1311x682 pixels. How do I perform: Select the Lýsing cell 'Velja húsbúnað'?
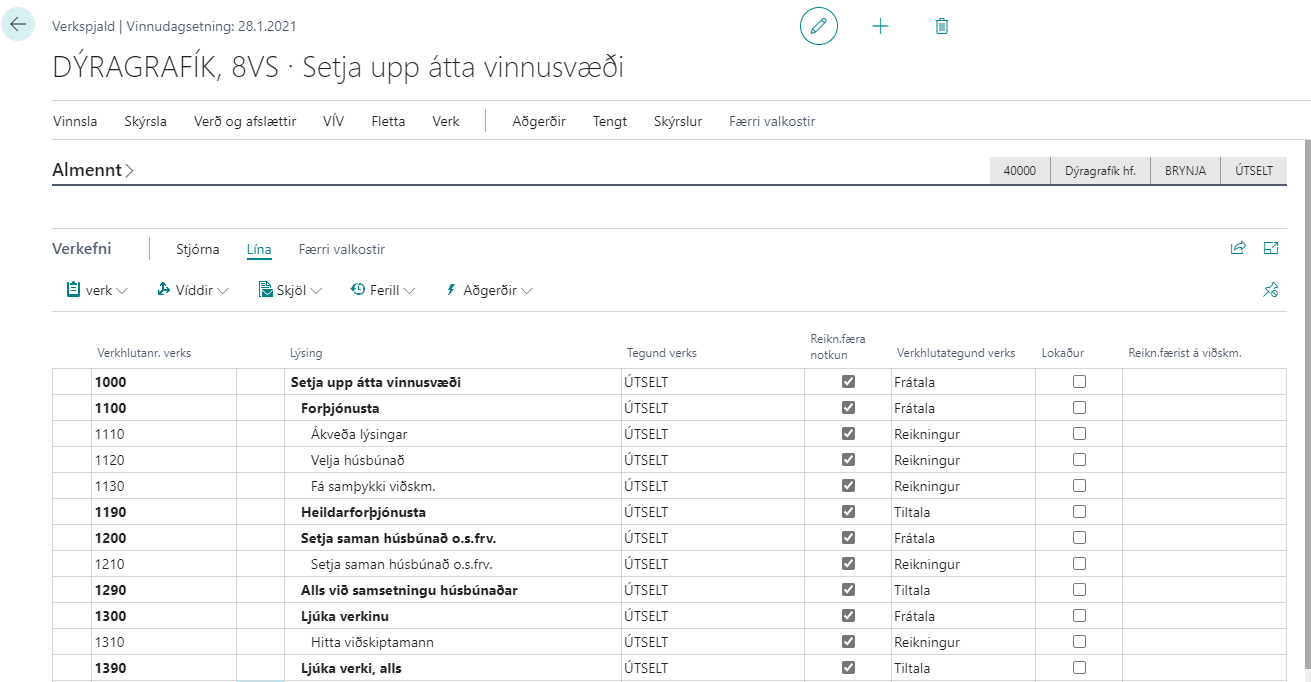click(358, 460)
